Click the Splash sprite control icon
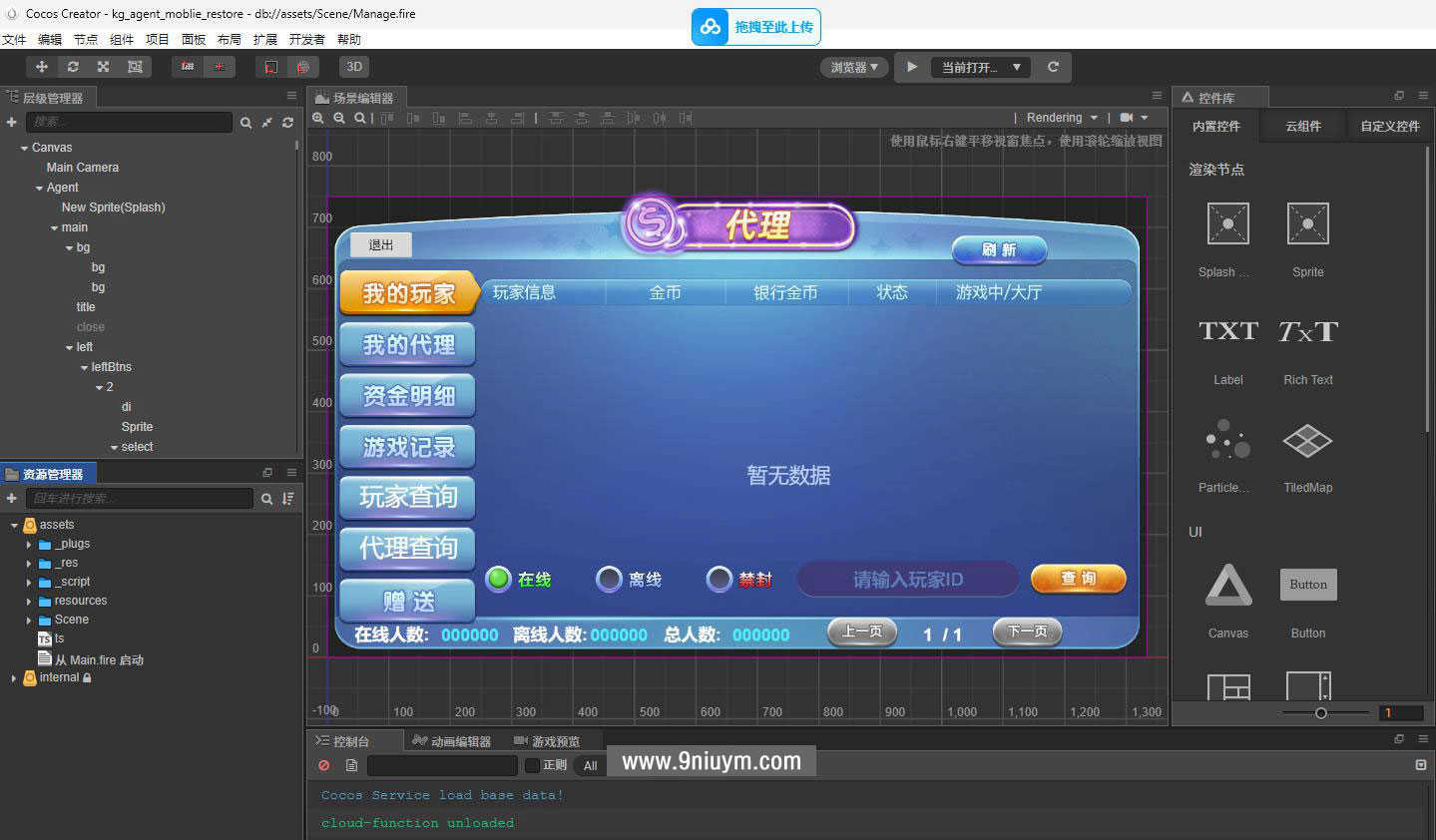 pos(1227,223)
